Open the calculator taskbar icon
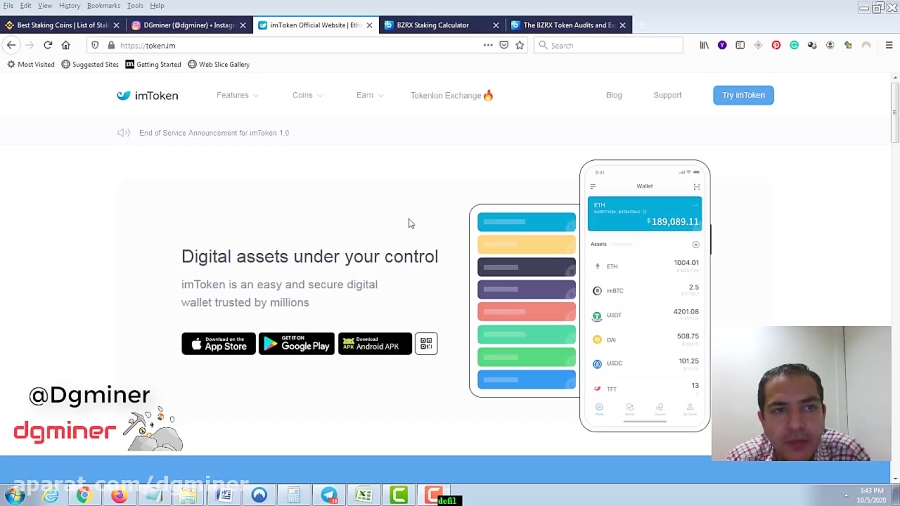This screenshot has width=900, height=506. (x=294, y=495)
